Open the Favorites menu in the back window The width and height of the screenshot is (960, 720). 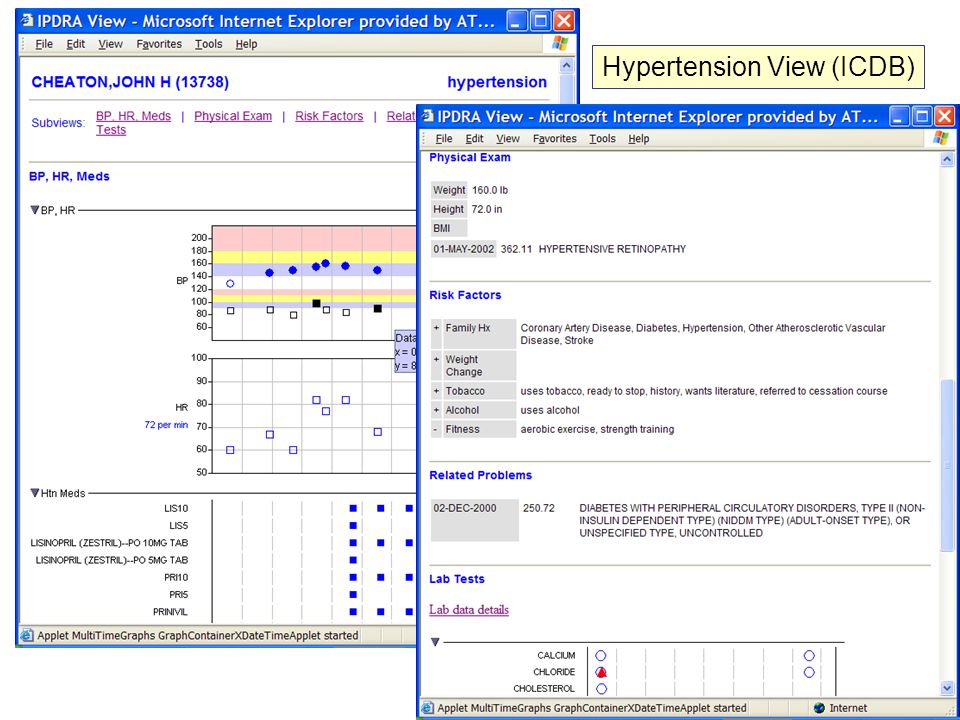click(x=159, y=44)
